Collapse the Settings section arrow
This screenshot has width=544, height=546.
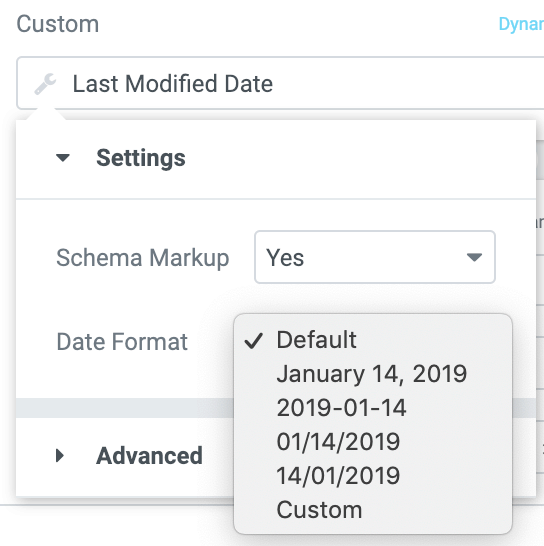pos(63,158)
